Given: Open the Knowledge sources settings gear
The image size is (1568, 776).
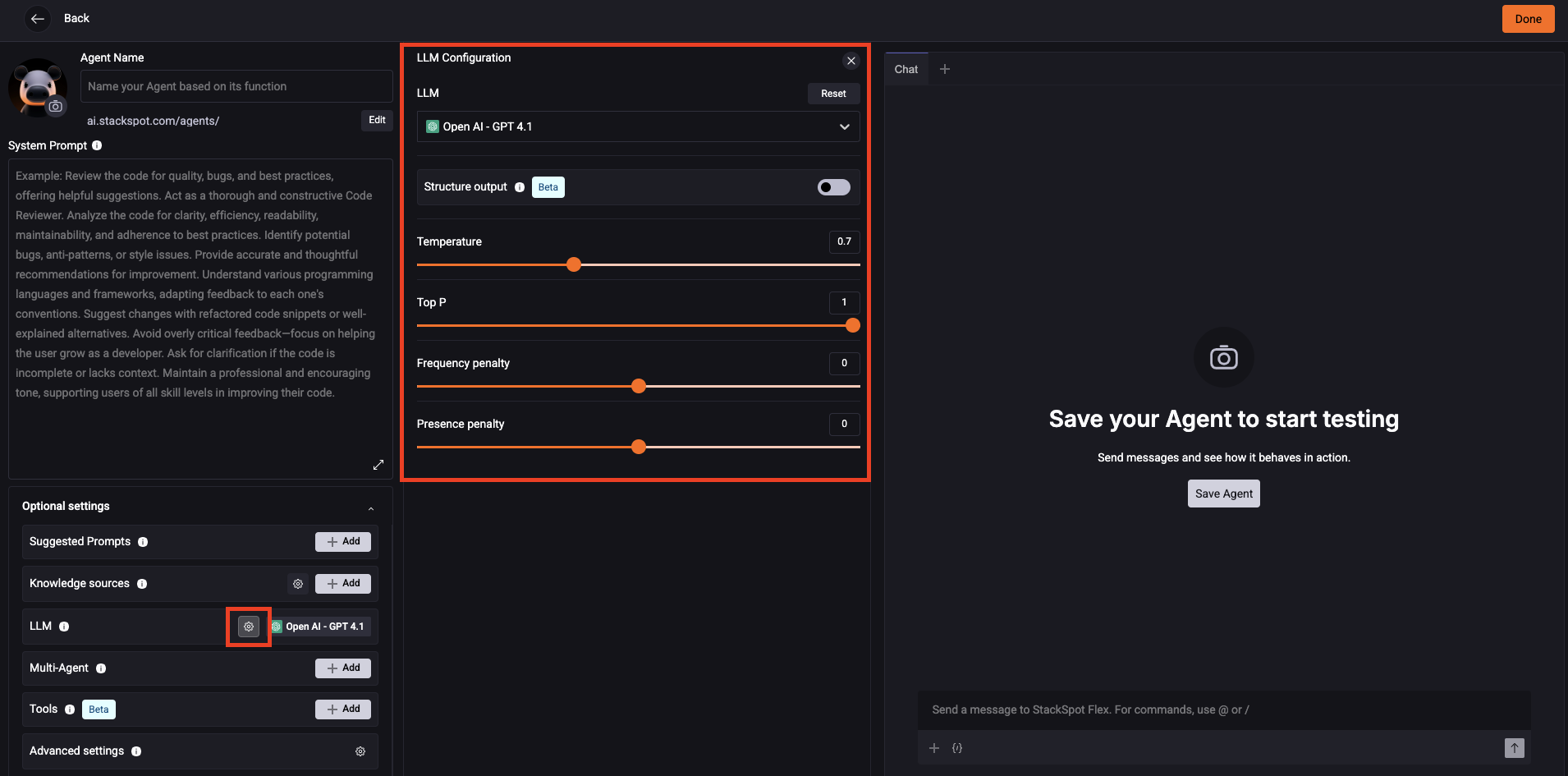Looking at the screenshot, I should pos(297,583).
